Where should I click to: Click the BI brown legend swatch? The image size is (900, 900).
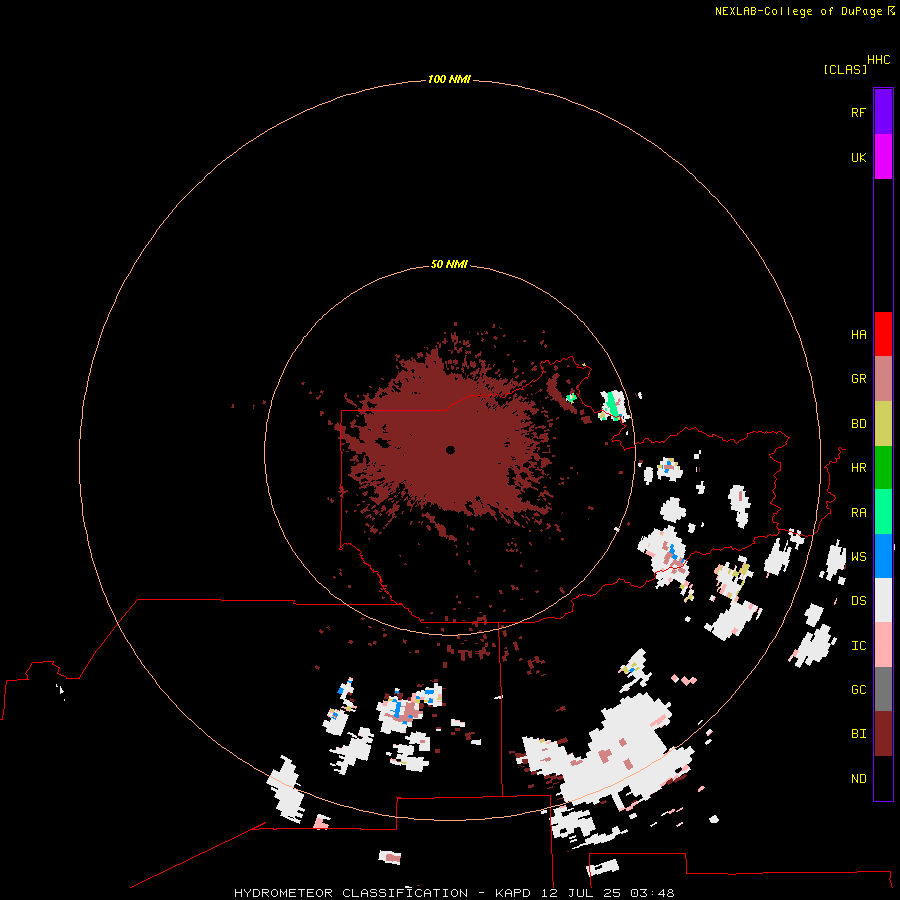(x=883, y=734)
